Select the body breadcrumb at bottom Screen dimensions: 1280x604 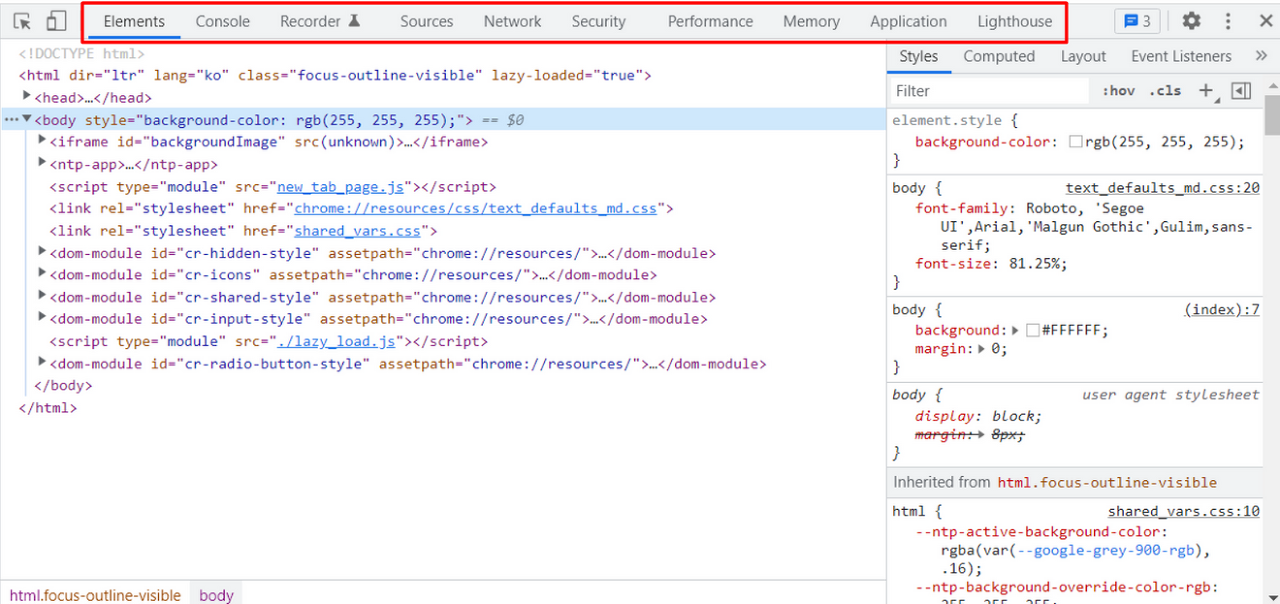point(216,595)
